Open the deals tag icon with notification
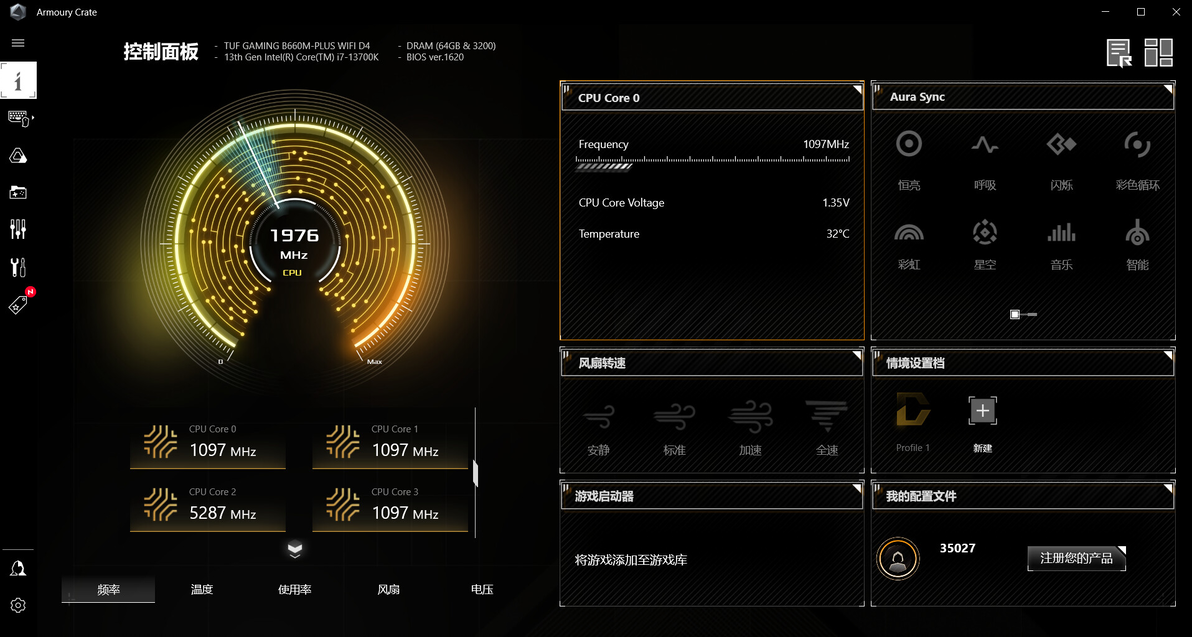The height and width of the screenshot is (637, 1192). pyautogui.click(x=19, y=303)
